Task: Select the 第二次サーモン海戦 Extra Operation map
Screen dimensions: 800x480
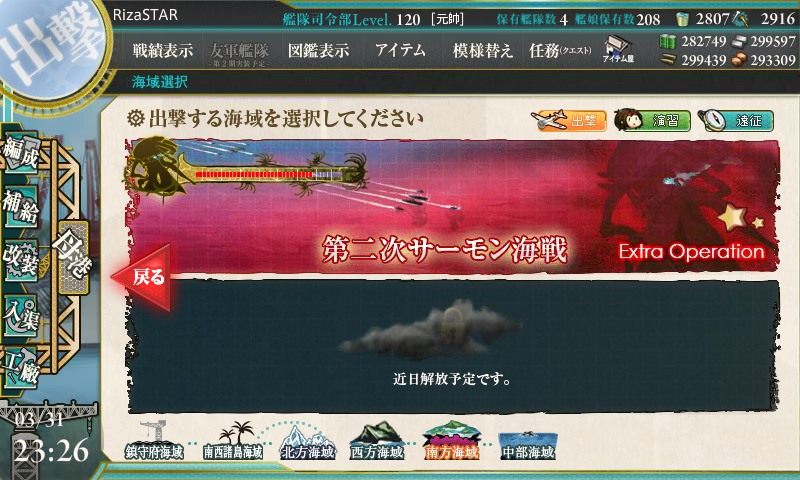Action: tap(453, 206)
